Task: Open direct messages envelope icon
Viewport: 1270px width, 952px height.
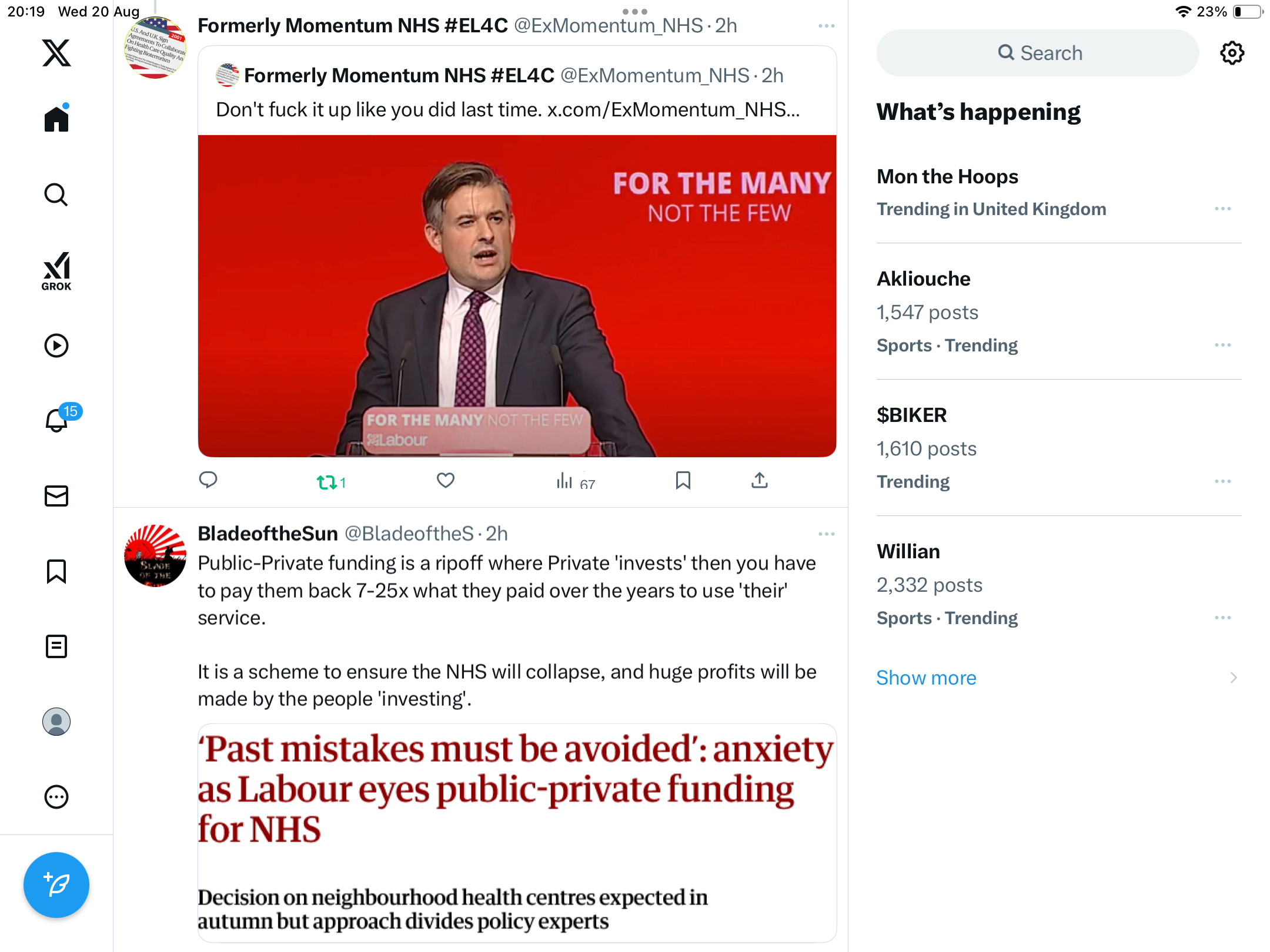Action: pos(56,496)
